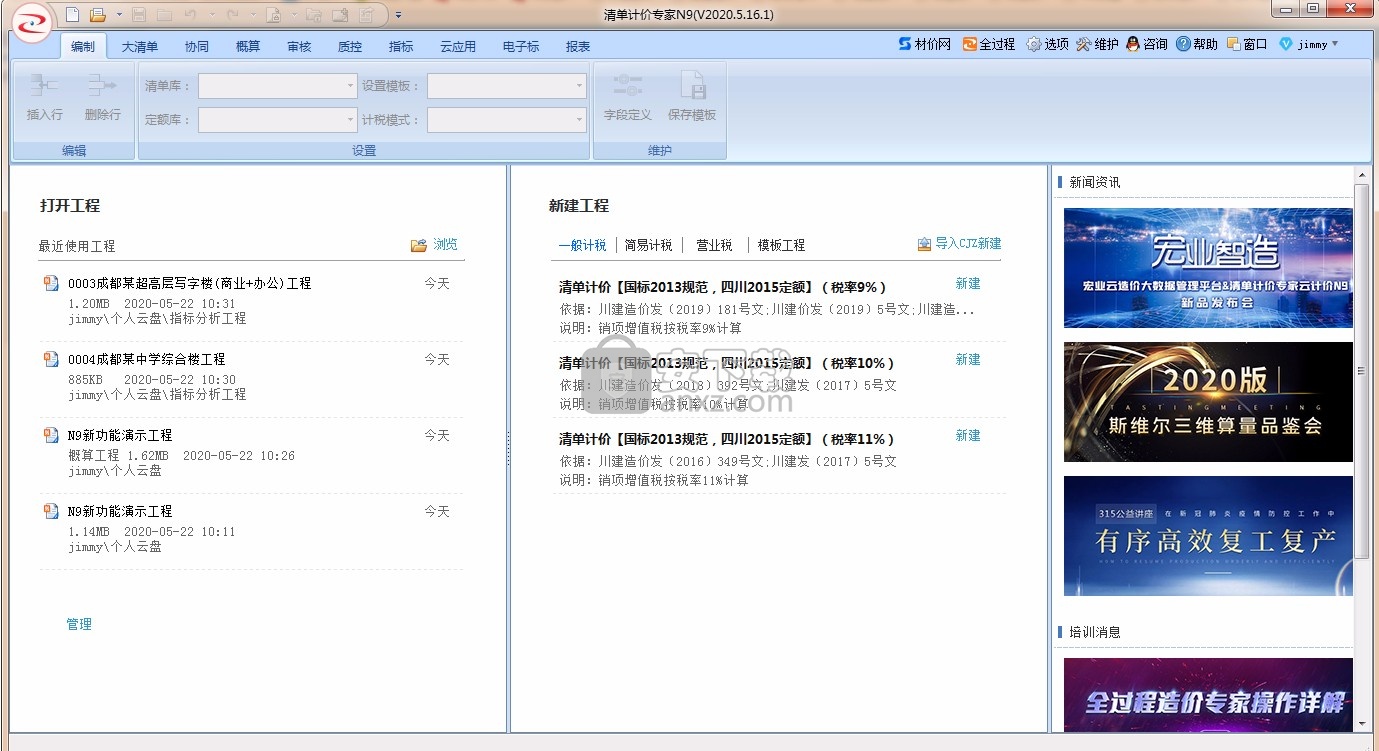Screen dimensions: 1379x751
Task: Open the 清单库 dropdown
Action: 277,86
